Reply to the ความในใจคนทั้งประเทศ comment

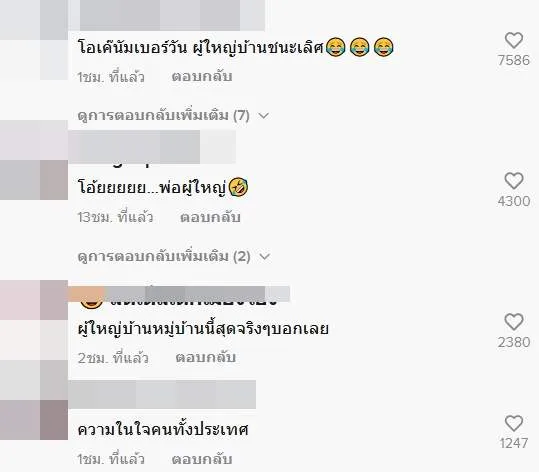[202, 459]
